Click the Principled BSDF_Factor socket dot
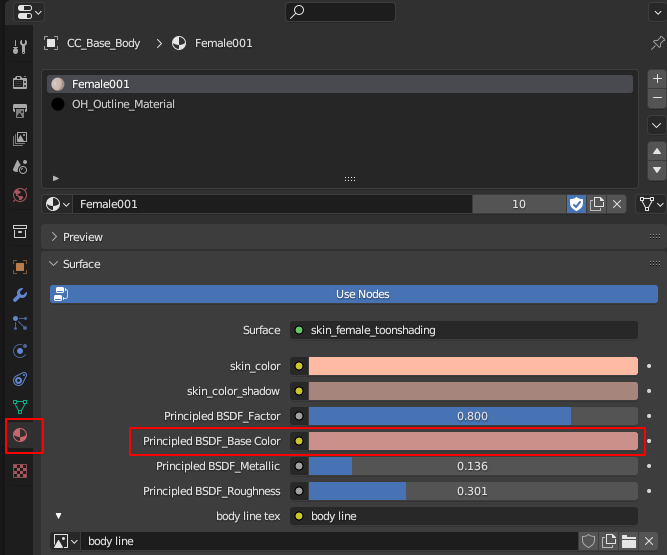 coord(299,416)
